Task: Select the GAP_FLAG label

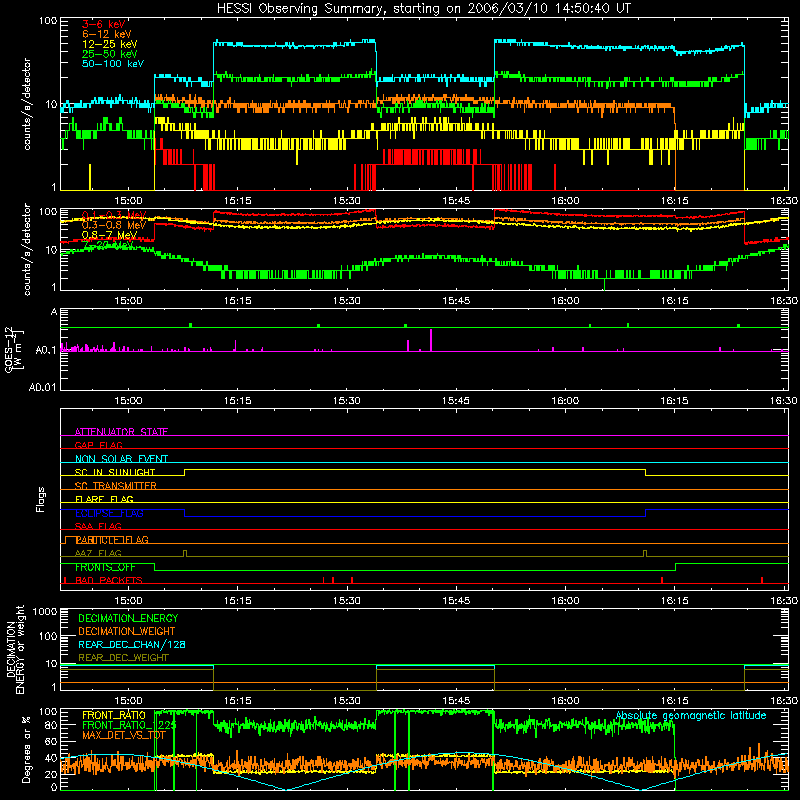Action: (98, 445)
